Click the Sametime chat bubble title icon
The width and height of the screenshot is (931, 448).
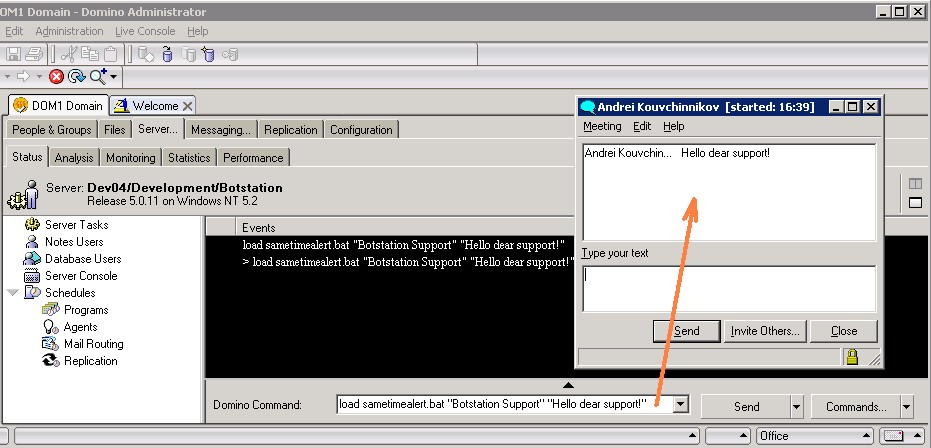(588, 107)
